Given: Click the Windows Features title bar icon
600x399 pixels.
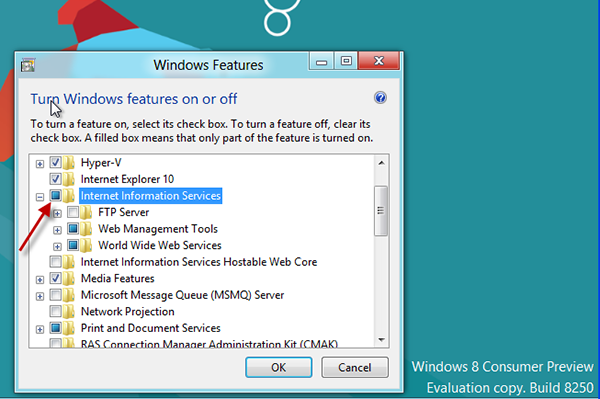Looking at the screenshot, I should [x=28, y=65].
